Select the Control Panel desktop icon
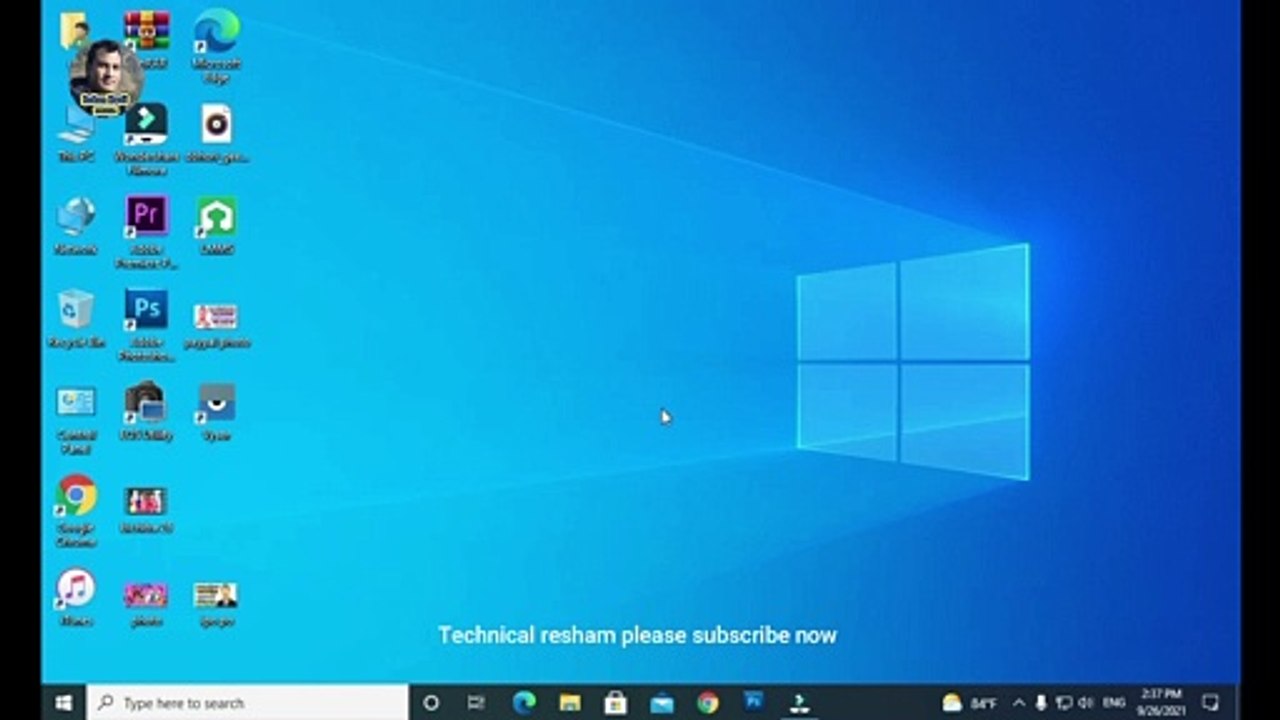The height and width of the screenshot is (720, 1280). [76, 418]
